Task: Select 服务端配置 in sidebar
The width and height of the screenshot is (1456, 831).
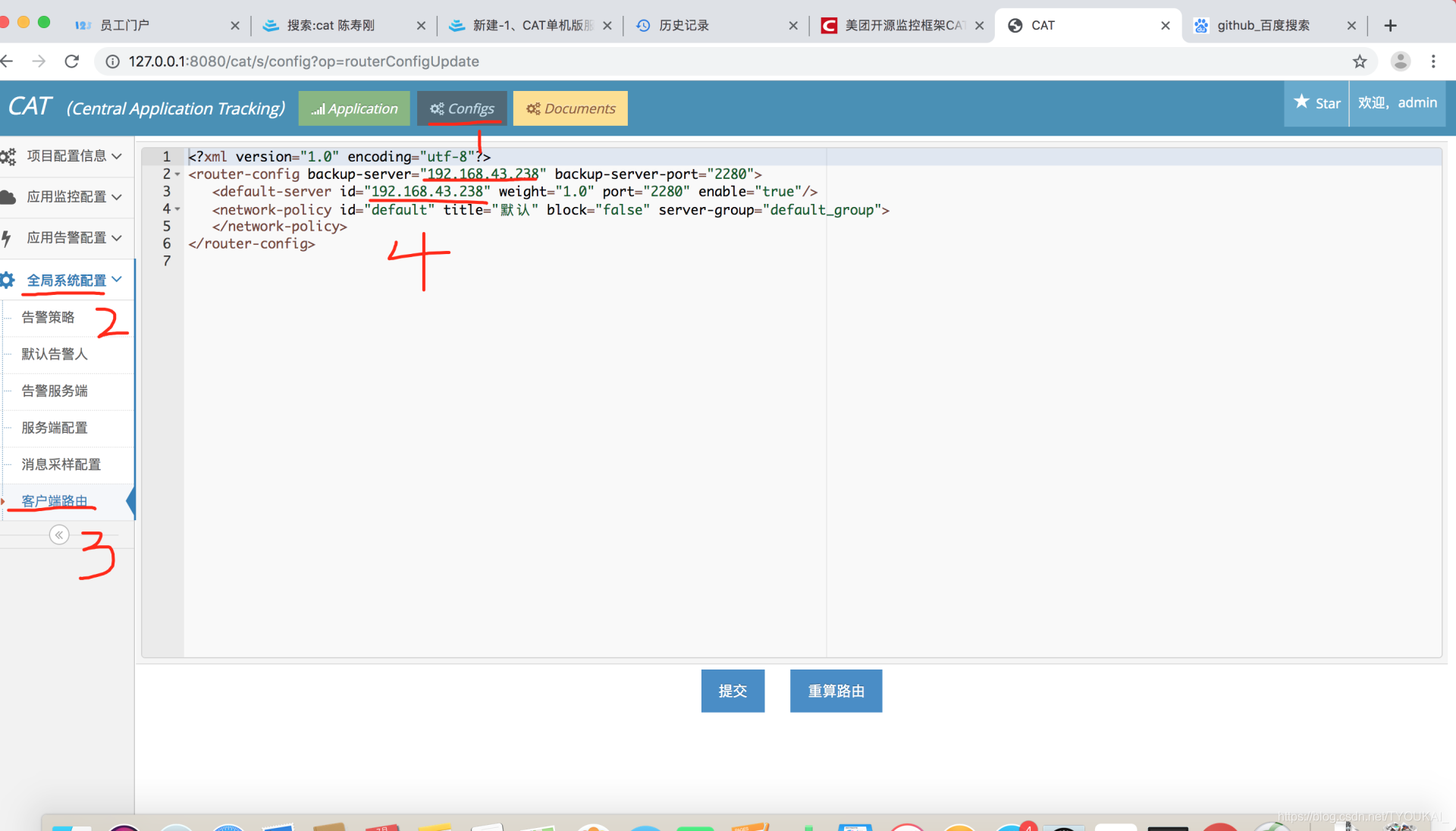Action: (x=55, y=428)
